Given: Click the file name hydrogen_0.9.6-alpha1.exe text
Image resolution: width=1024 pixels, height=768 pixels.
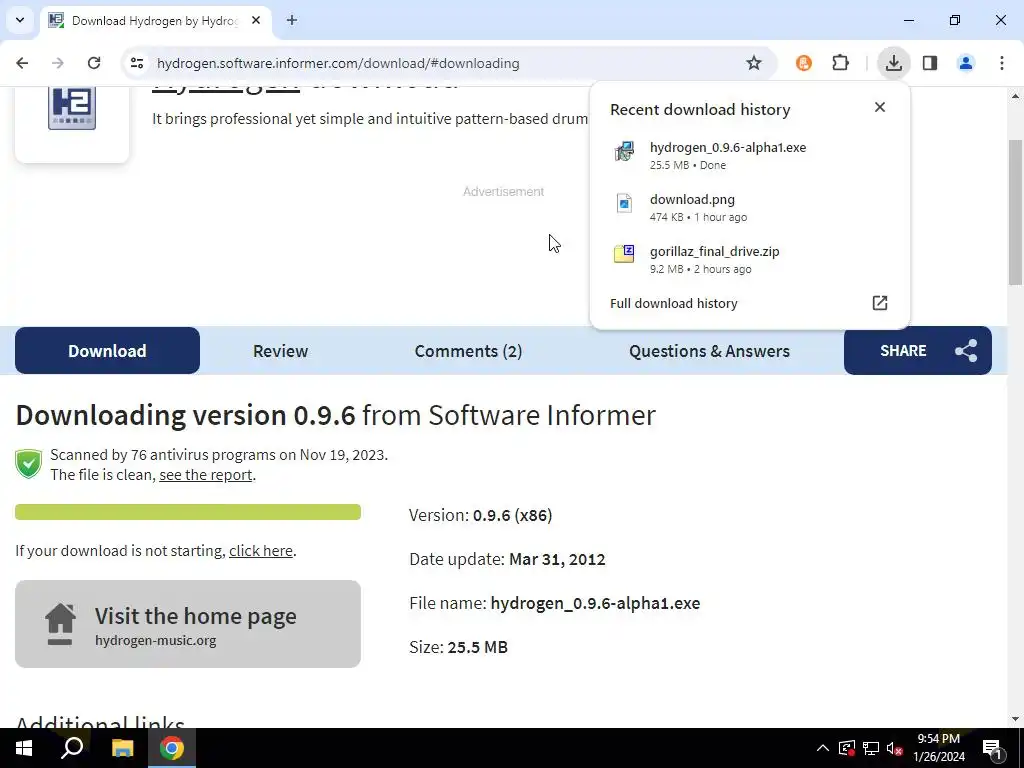Looking at the screenshot, I should [x=595, y=603].
